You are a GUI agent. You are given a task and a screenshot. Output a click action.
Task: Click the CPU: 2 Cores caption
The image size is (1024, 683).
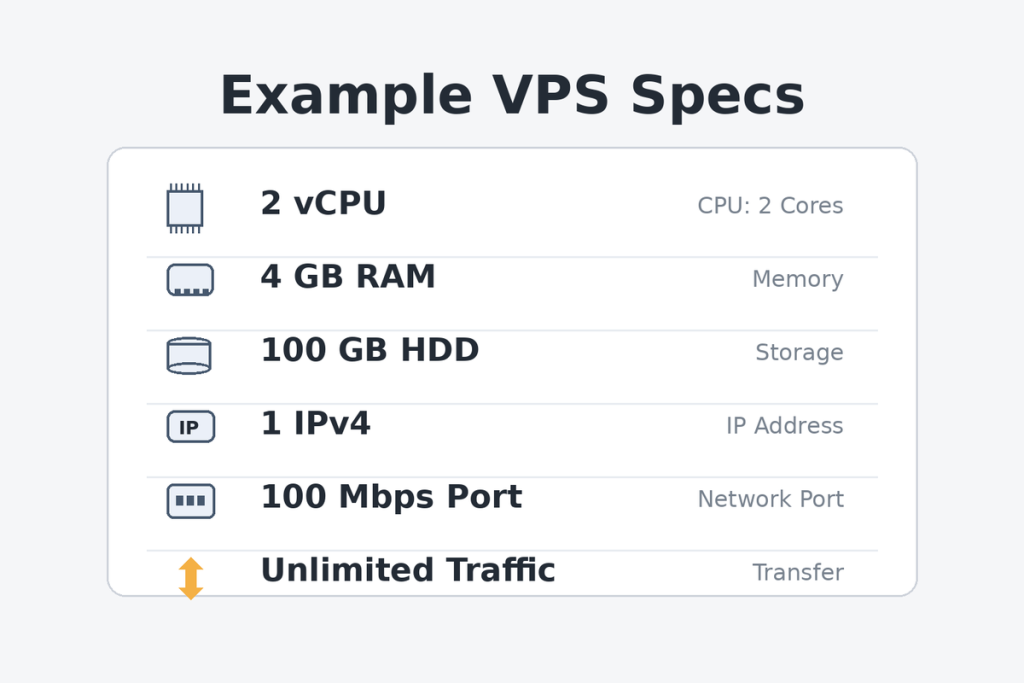click(x=770, y=206)
